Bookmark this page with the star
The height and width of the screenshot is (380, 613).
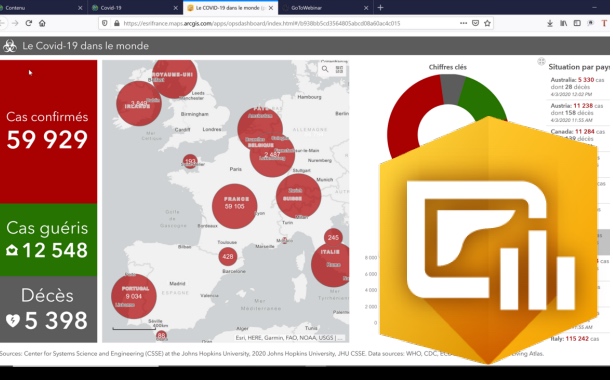487,23
